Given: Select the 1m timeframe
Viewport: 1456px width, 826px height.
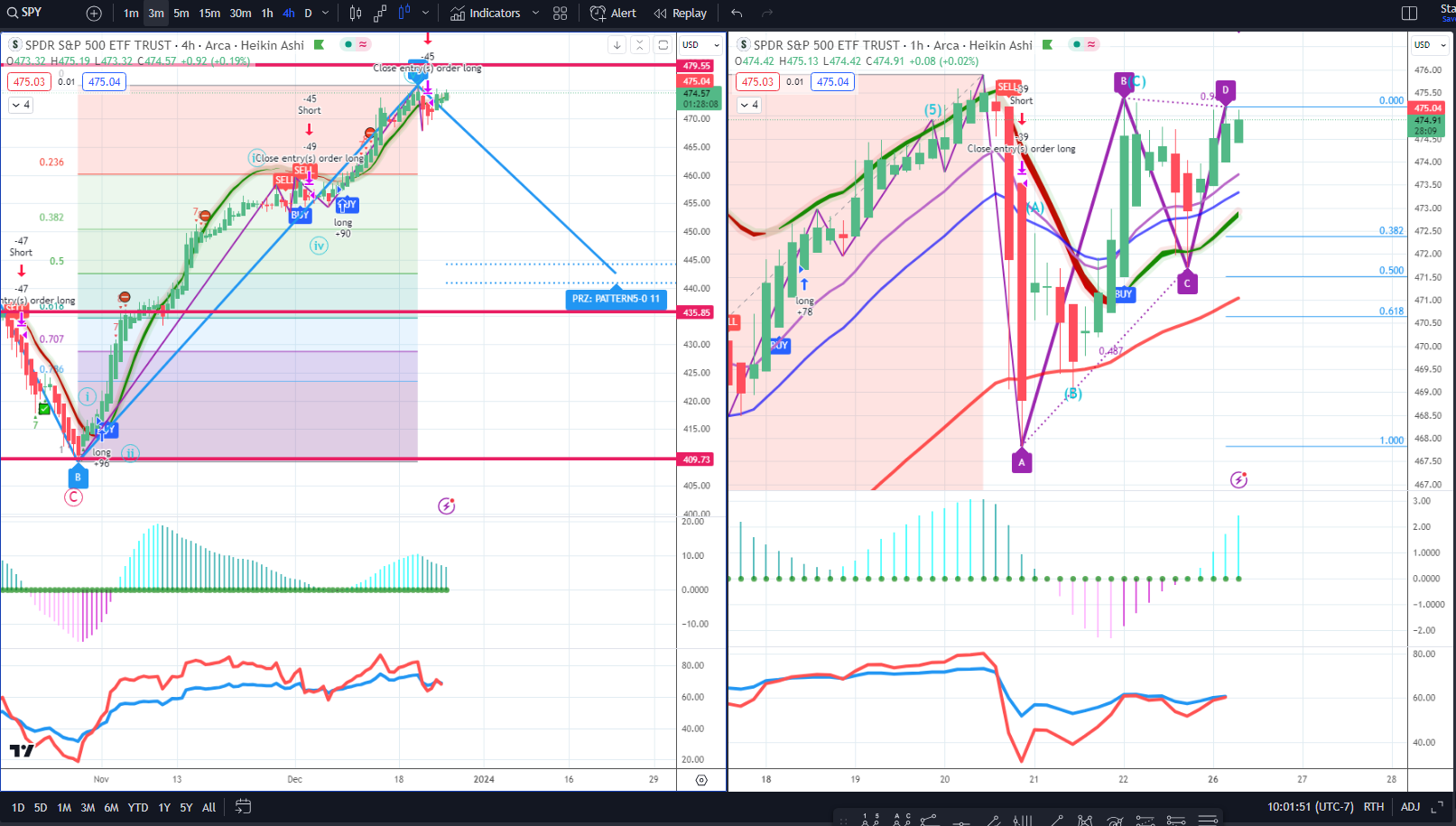Looking at the screenshot, I should click(x=131, y=13).
